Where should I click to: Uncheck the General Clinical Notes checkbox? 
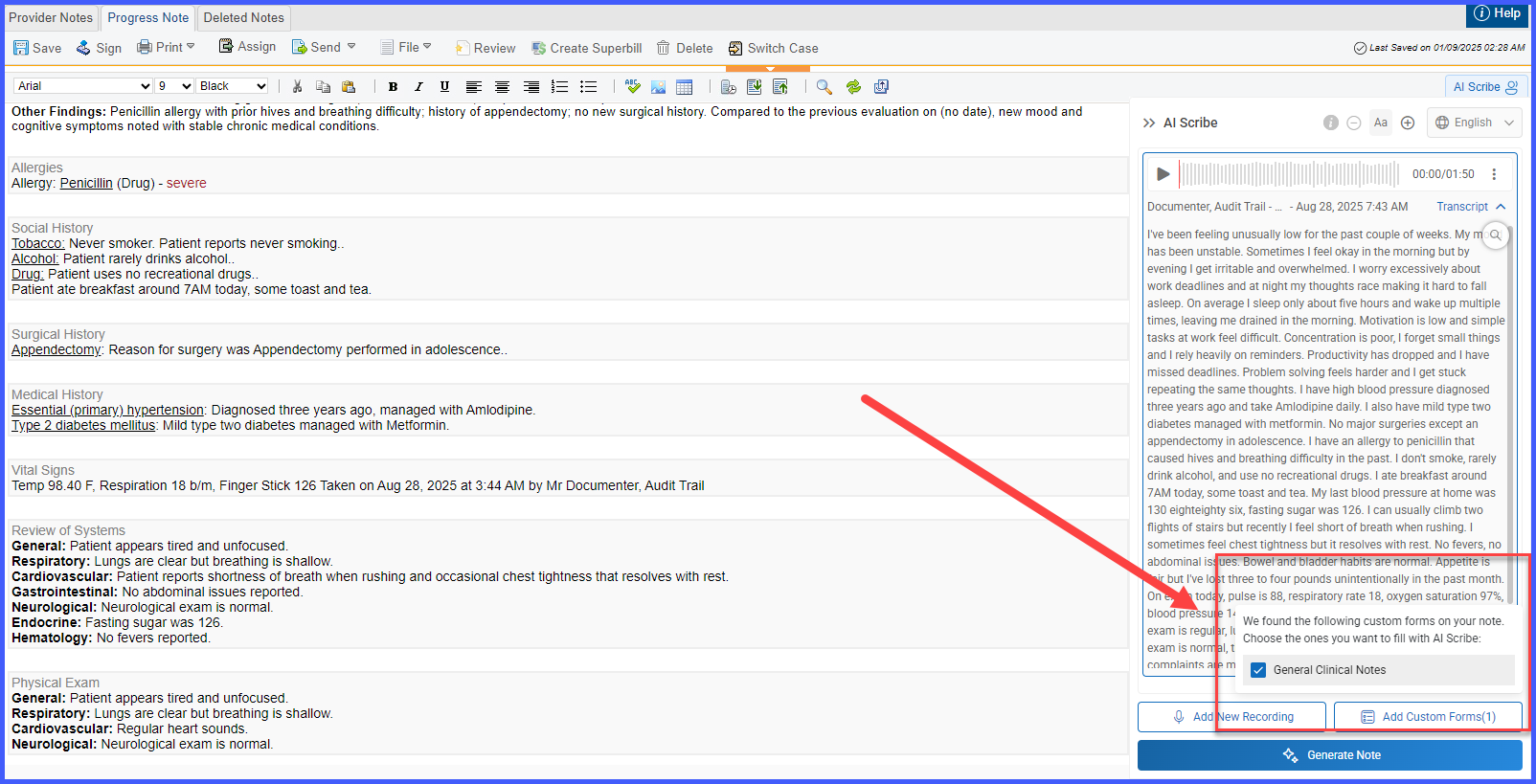coord(1258,670)
